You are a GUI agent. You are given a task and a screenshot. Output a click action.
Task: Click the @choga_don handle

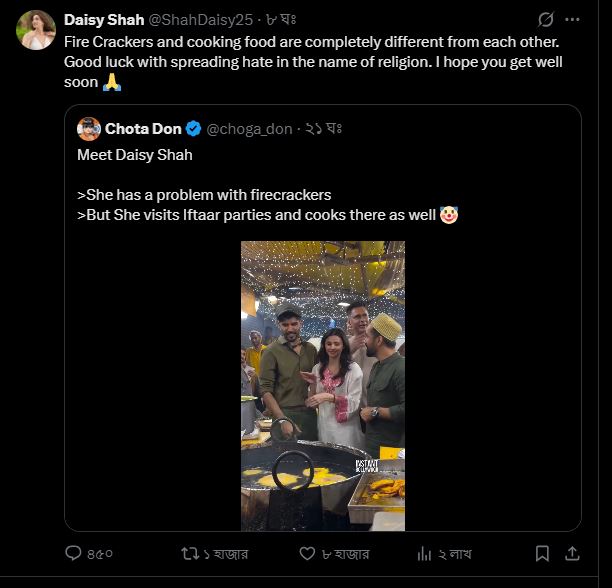[249, 129]
